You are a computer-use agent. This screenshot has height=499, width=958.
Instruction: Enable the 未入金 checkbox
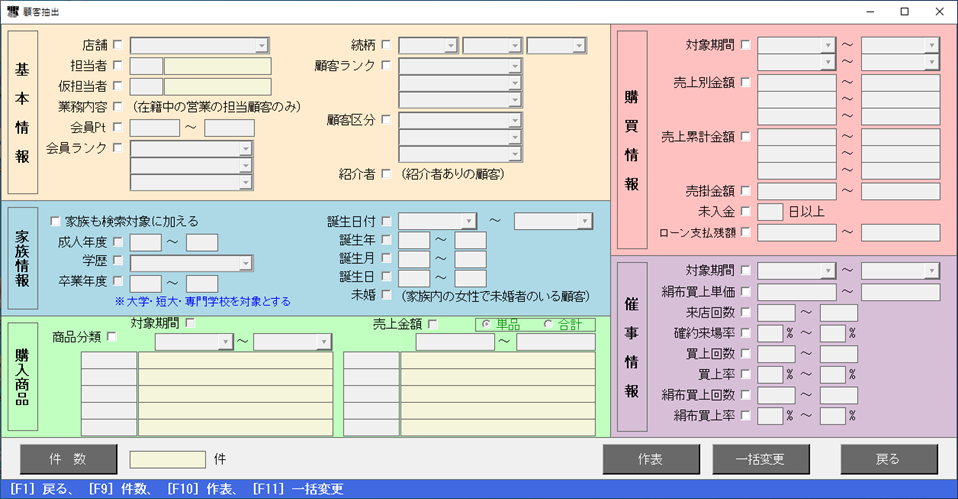[x=745, y=211]
